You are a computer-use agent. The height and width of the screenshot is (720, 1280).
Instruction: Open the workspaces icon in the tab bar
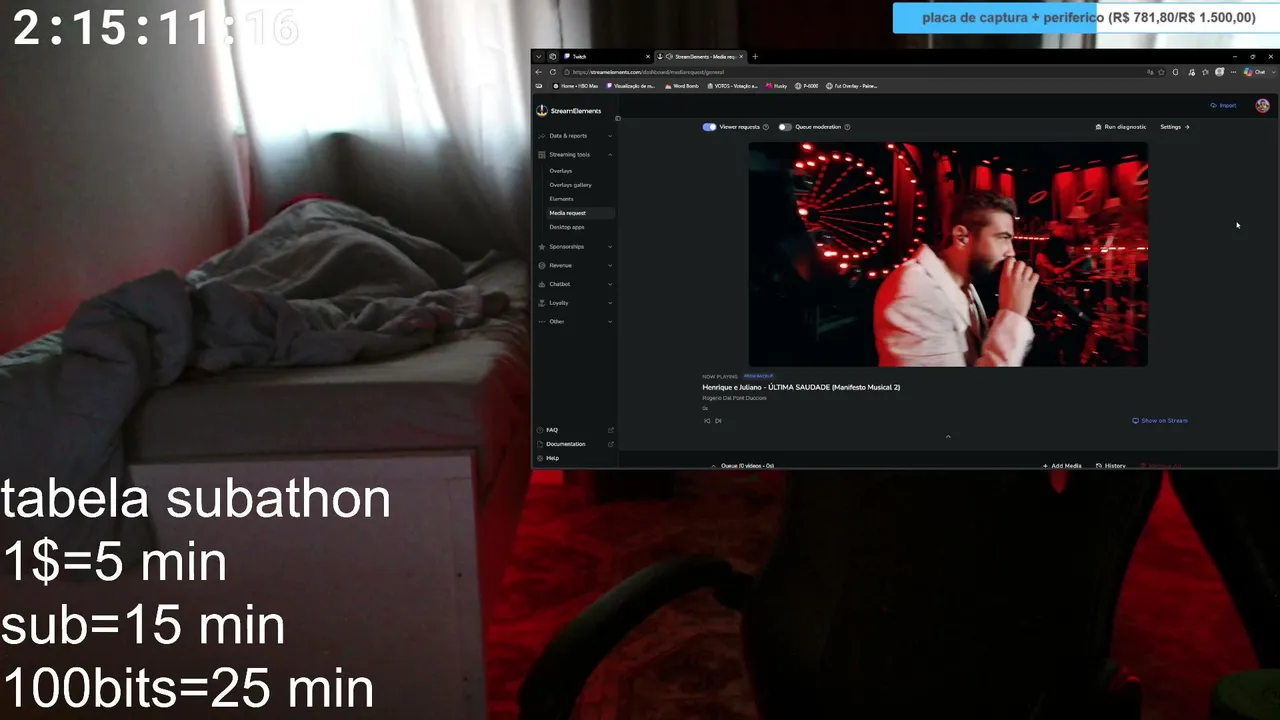coord(552,56)
